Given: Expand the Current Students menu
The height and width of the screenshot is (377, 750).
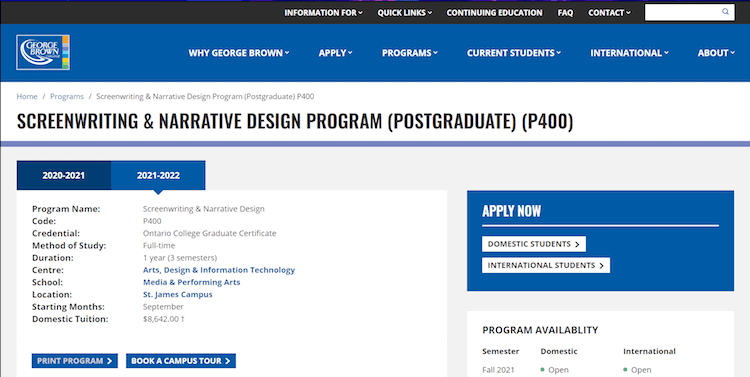Looking at the screenshot, I should tap(514, 53).
